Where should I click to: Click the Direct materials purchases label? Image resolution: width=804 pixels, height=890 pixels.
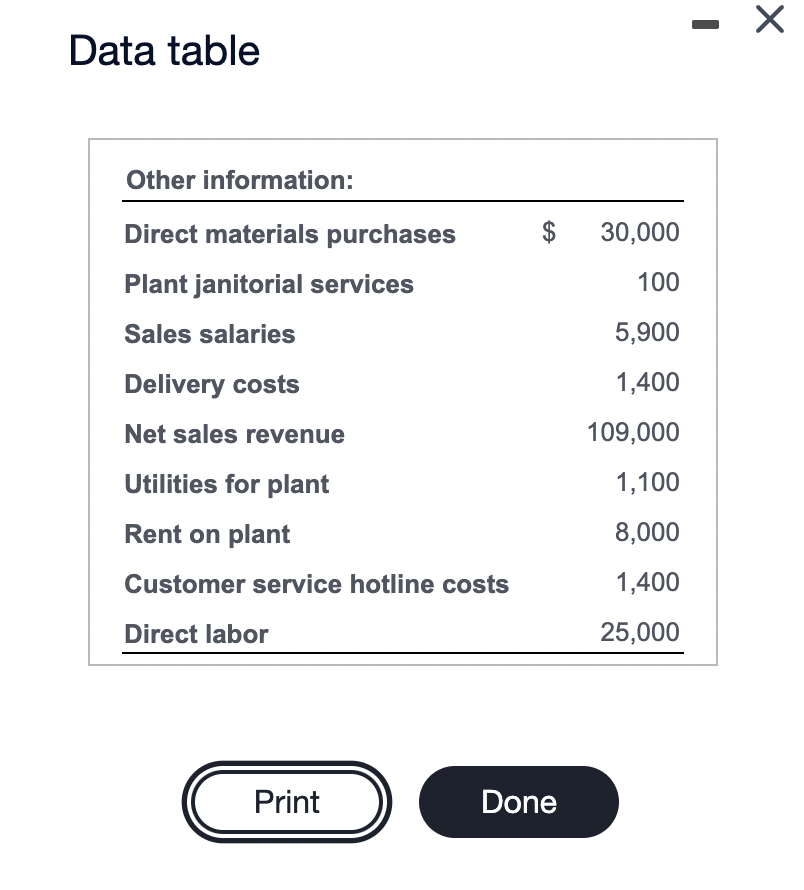pyautogui.click(x=290, y=234)
